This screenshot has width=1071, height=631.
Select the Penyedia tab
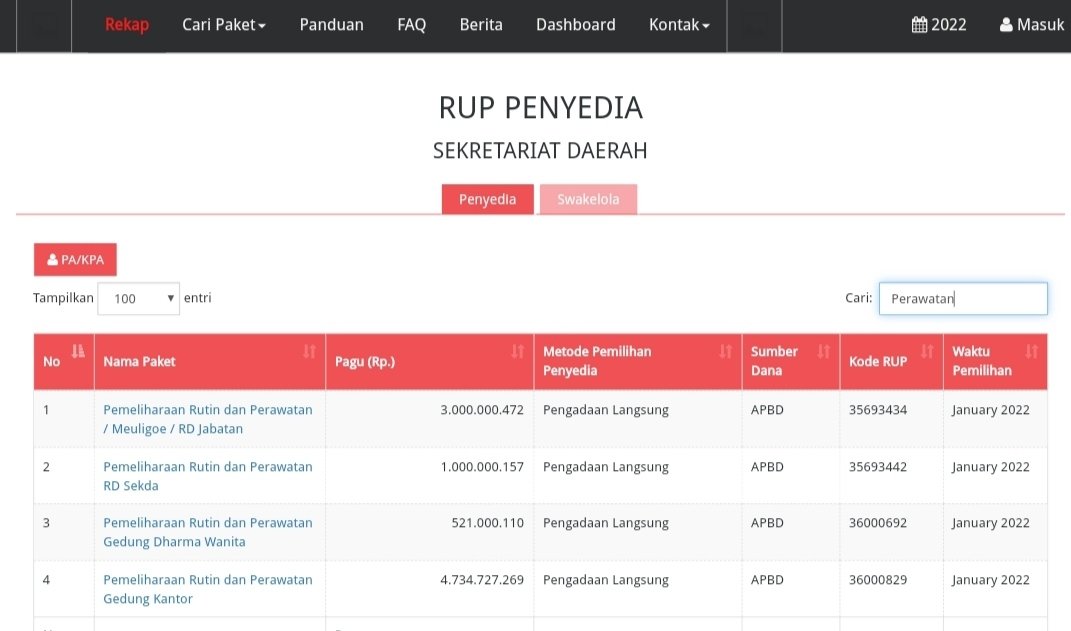click(488, 199)
